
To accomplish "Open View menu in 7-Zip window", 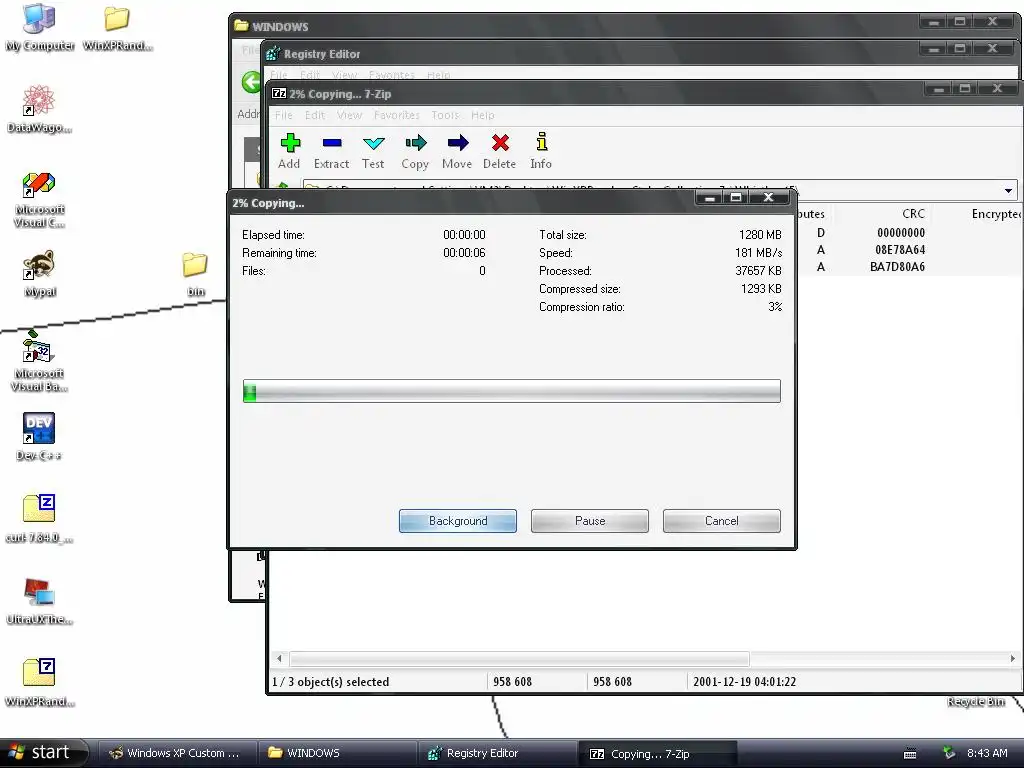I will (349, 115).
